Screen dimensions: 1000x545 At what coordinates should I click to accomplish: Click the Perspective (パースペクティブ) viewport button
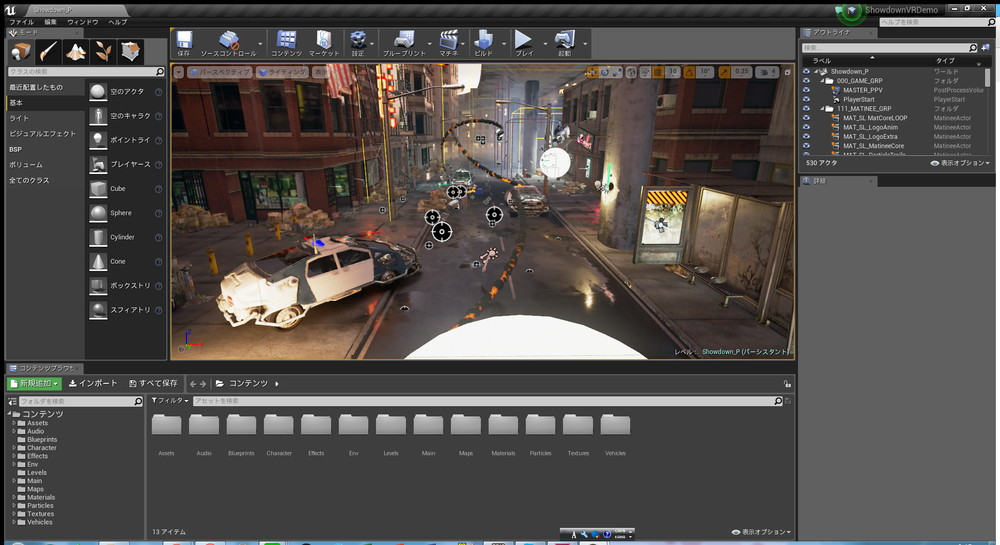pyautogui.click(x=221, y=72)
